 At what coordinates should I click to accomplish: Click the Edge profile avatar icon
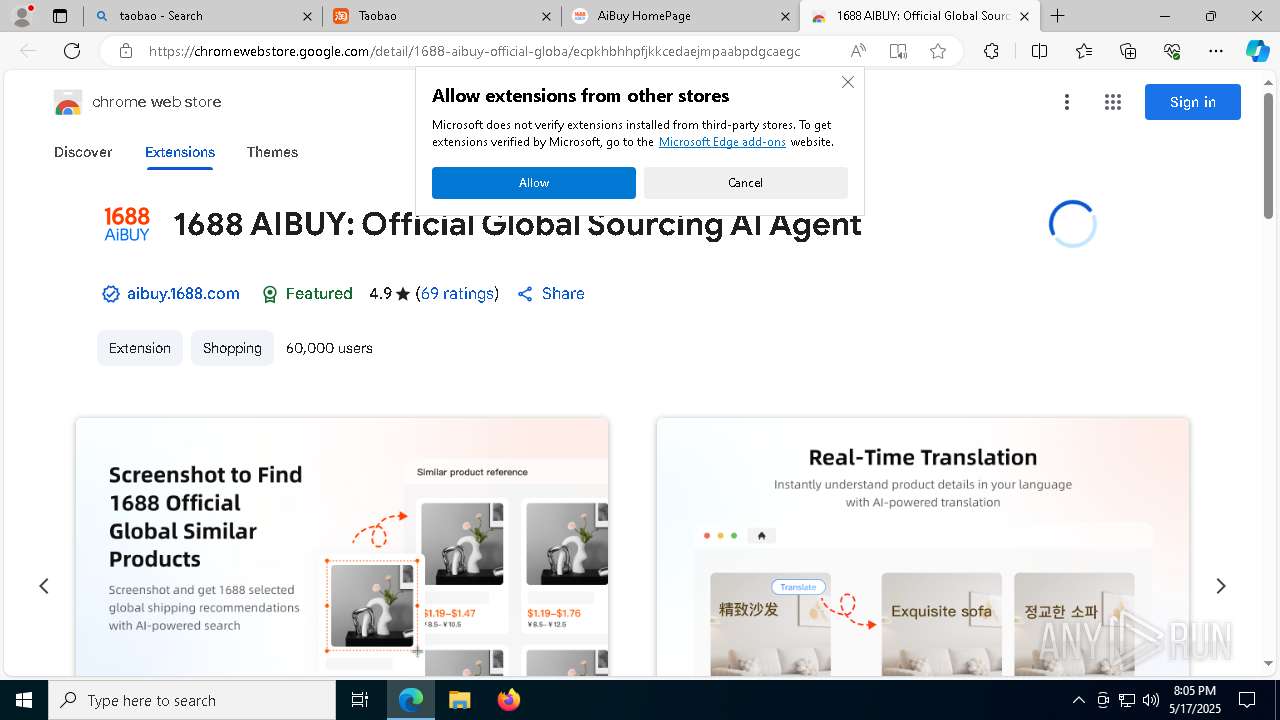point(22,16)
